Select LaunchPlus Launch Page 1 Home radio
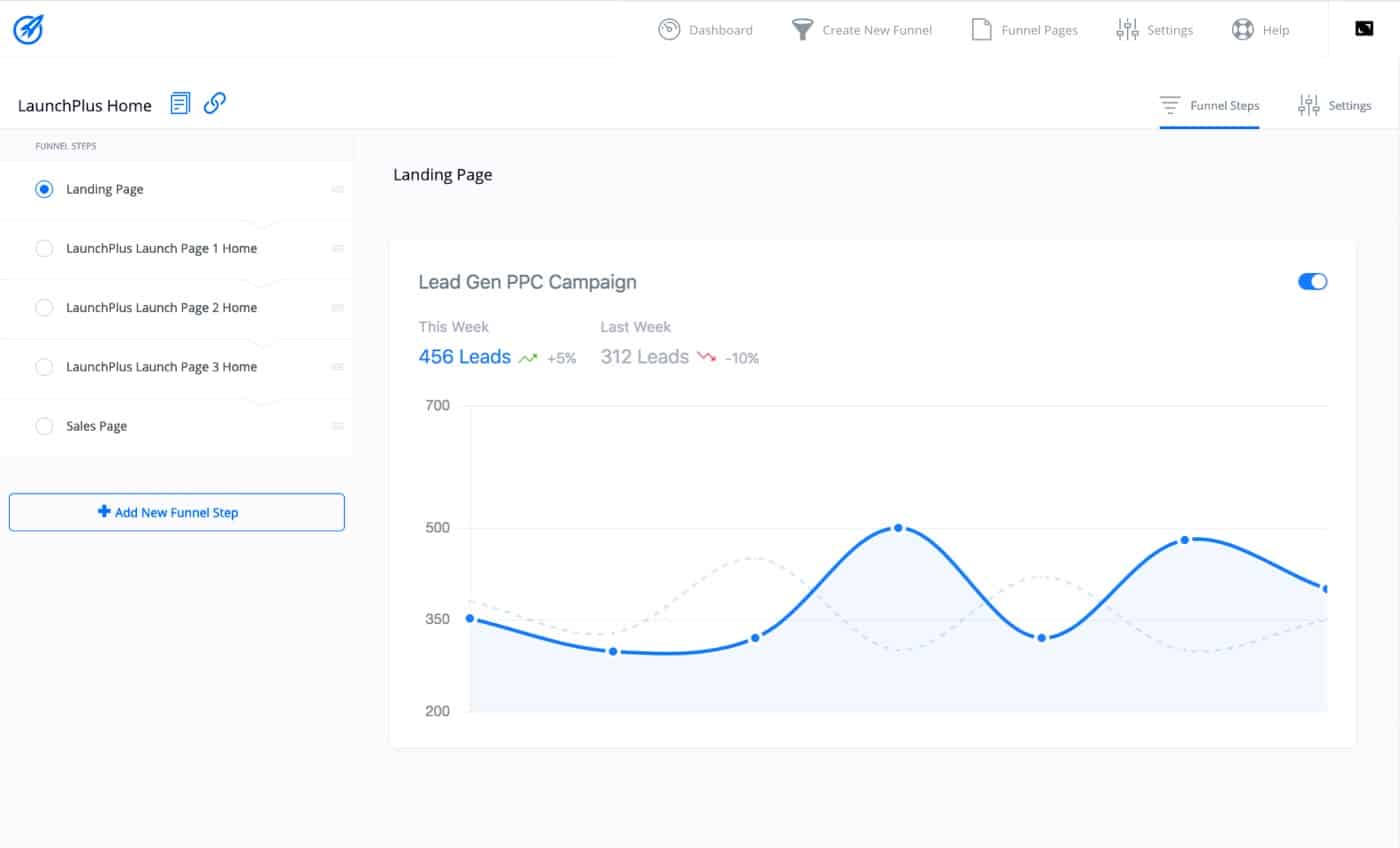 coord(44,248)
